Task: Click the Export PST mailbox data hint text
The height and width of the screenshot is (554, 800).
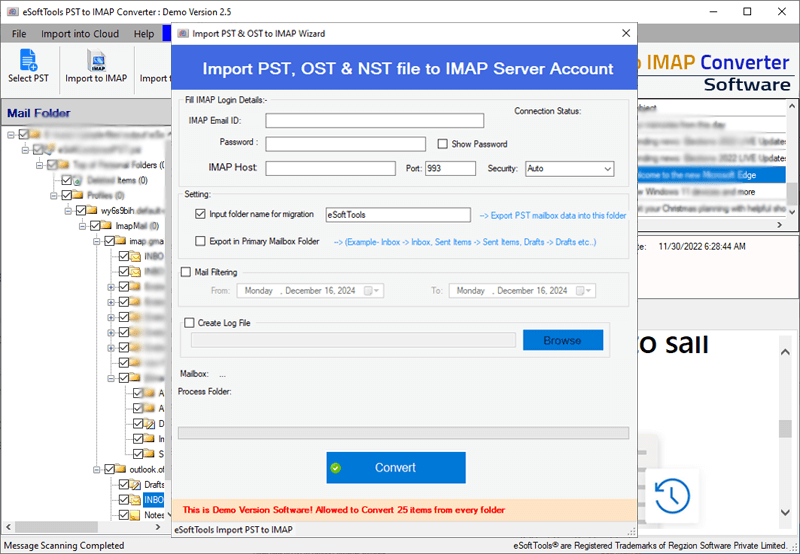Action: [x=553, y=216]
